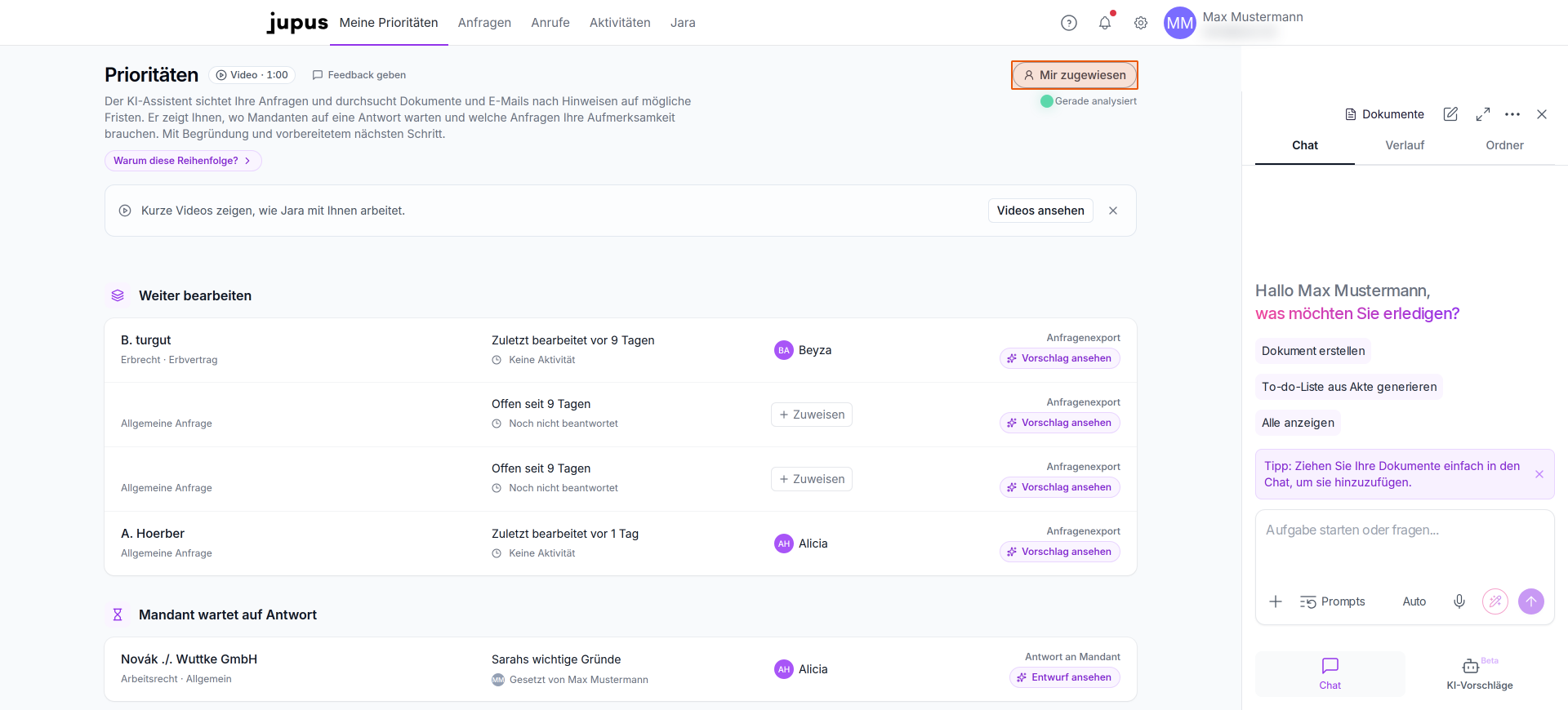The image size is (1568, 710).
Task: Dismiss the document drag tip
Action: click(x=1539, y=474)
